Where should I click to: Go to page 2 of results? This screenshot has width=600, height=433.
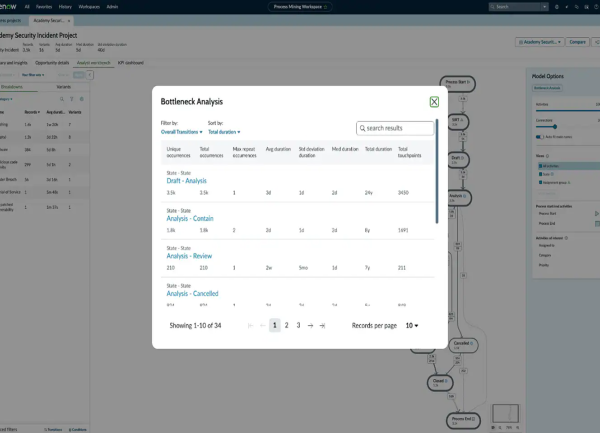tap(286, 326)
